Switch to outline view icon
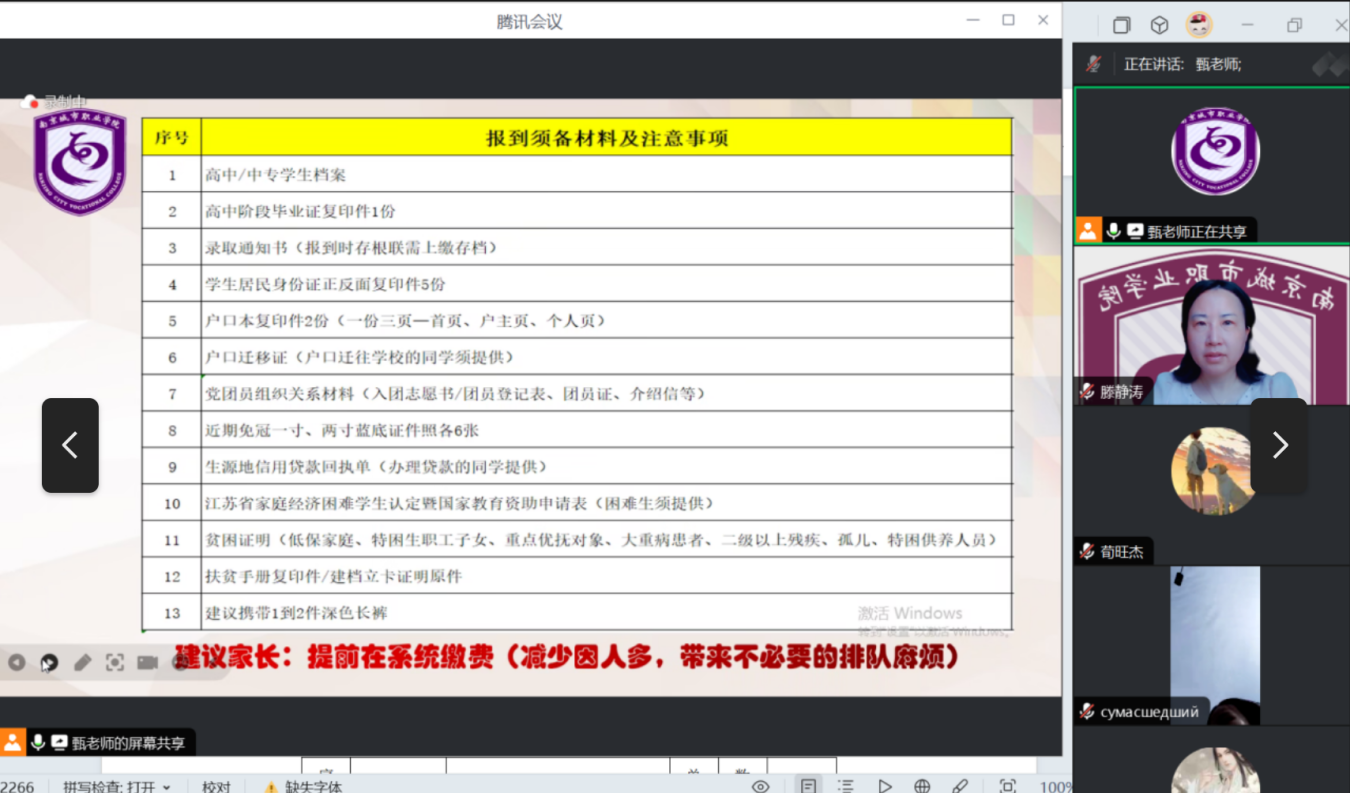 (846, 786)
